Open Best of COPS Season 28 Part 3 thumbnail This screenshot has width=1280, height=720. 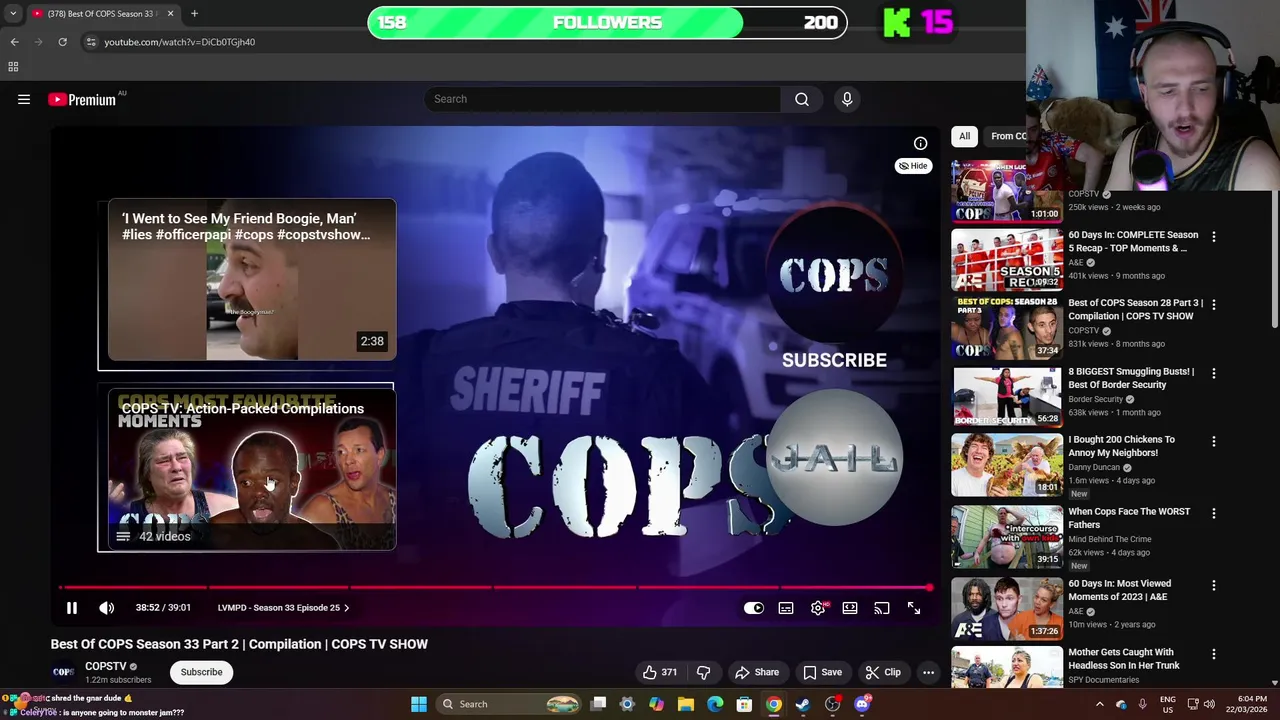1007,327
